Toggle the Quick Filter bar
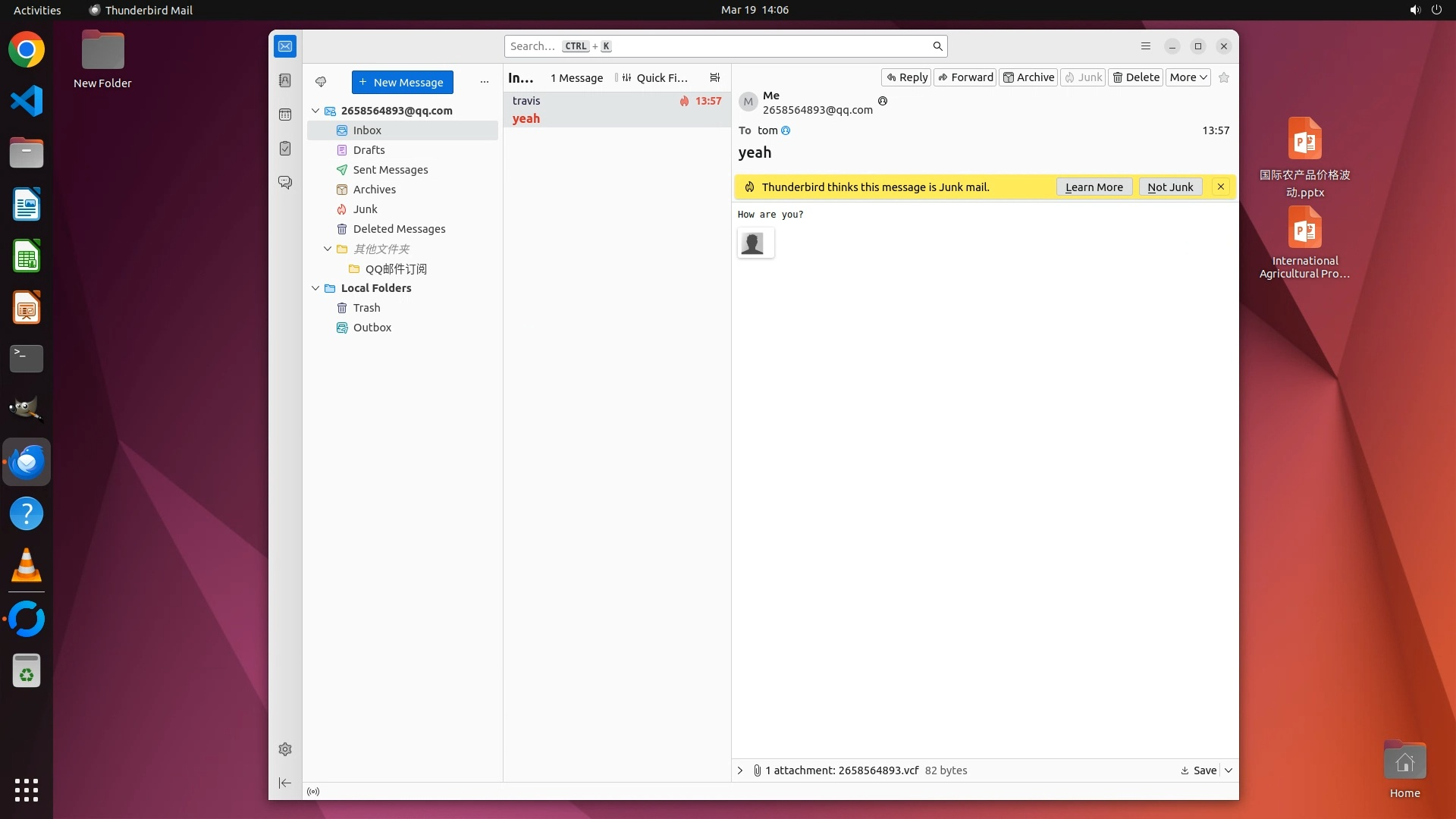This screenshot has height=819, width=1456. pyautogui.click(x=655, y=77)
